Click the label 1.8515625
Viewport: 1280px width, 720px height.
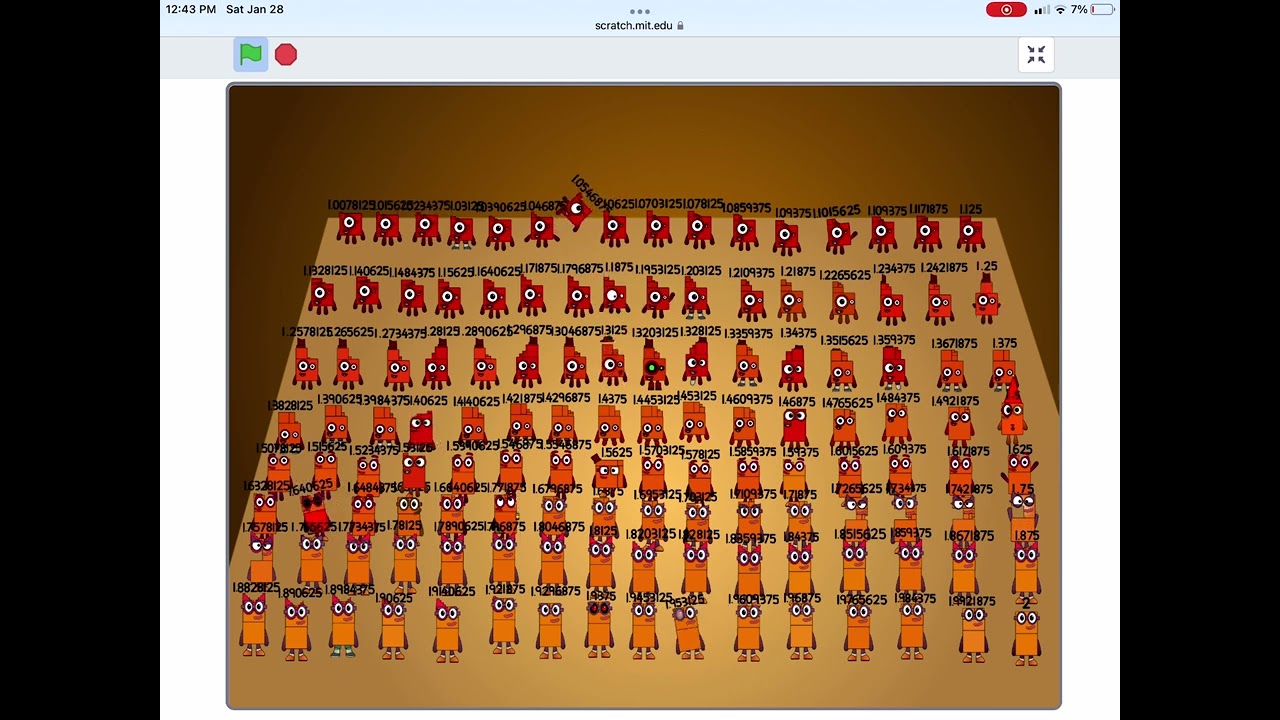[x=861, y=534]
